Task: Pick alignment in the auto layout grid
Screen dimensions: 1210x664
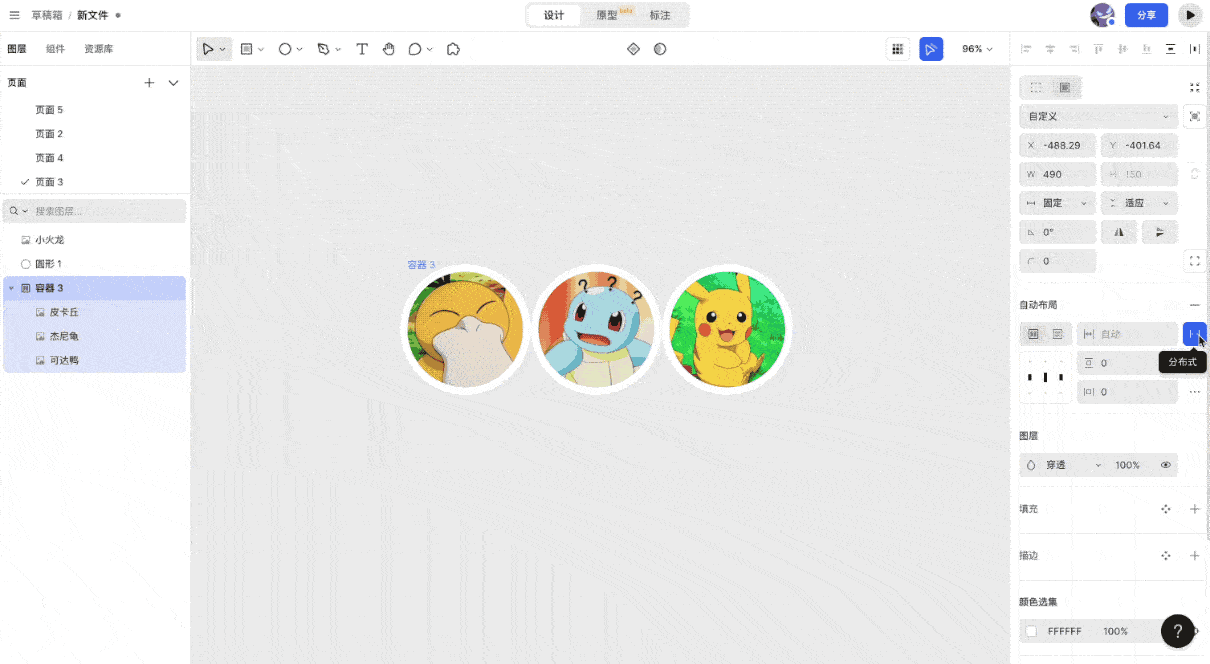Action: coord(1046,377)
